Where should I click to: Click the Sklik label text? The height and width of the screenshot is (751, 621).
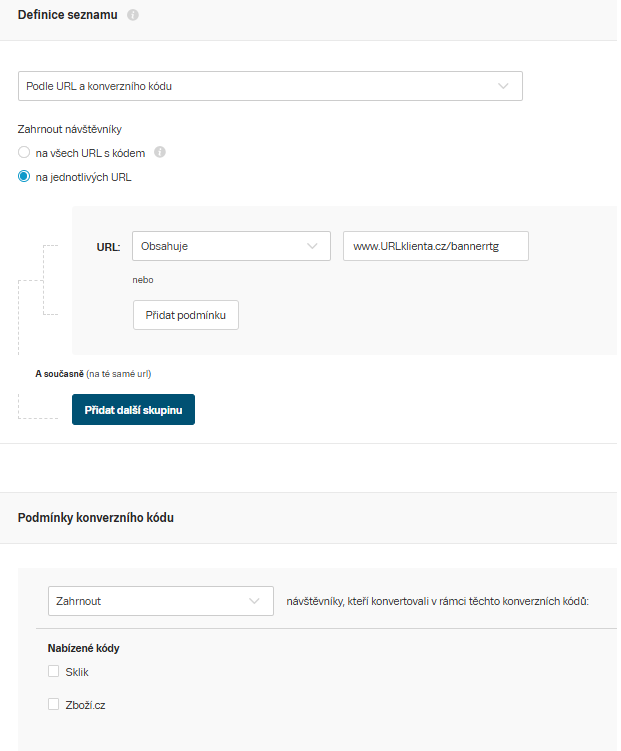tap(77, 672)
